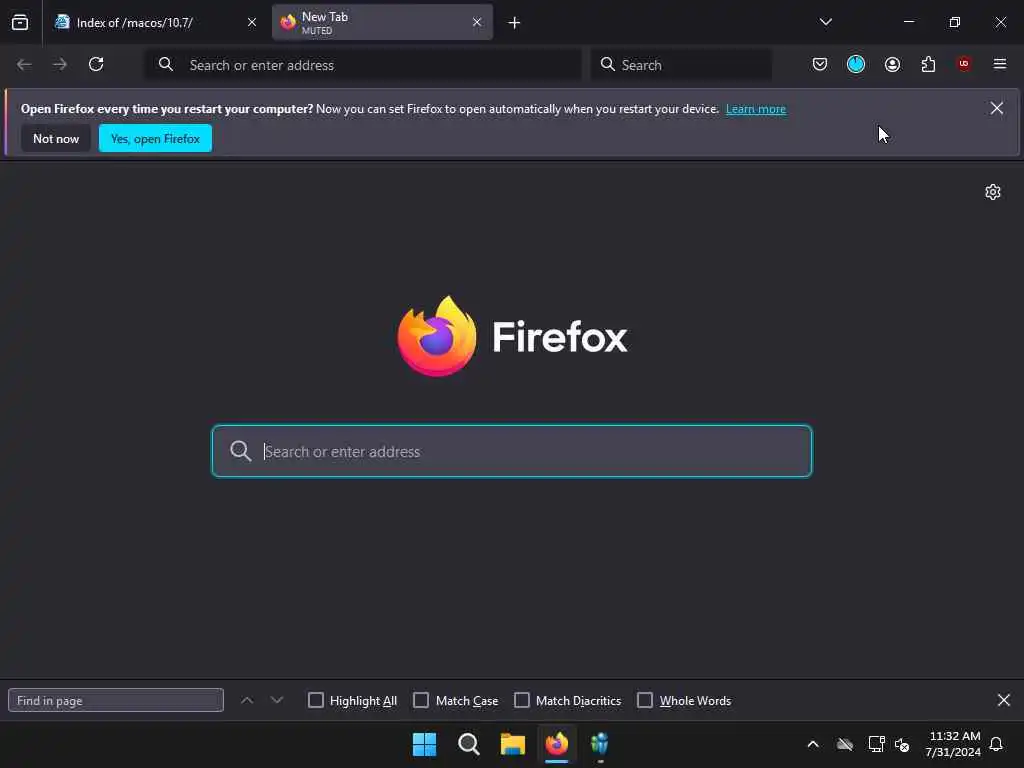
Task: Open the hamburger application menu
Action: [x=1000, y=64]
